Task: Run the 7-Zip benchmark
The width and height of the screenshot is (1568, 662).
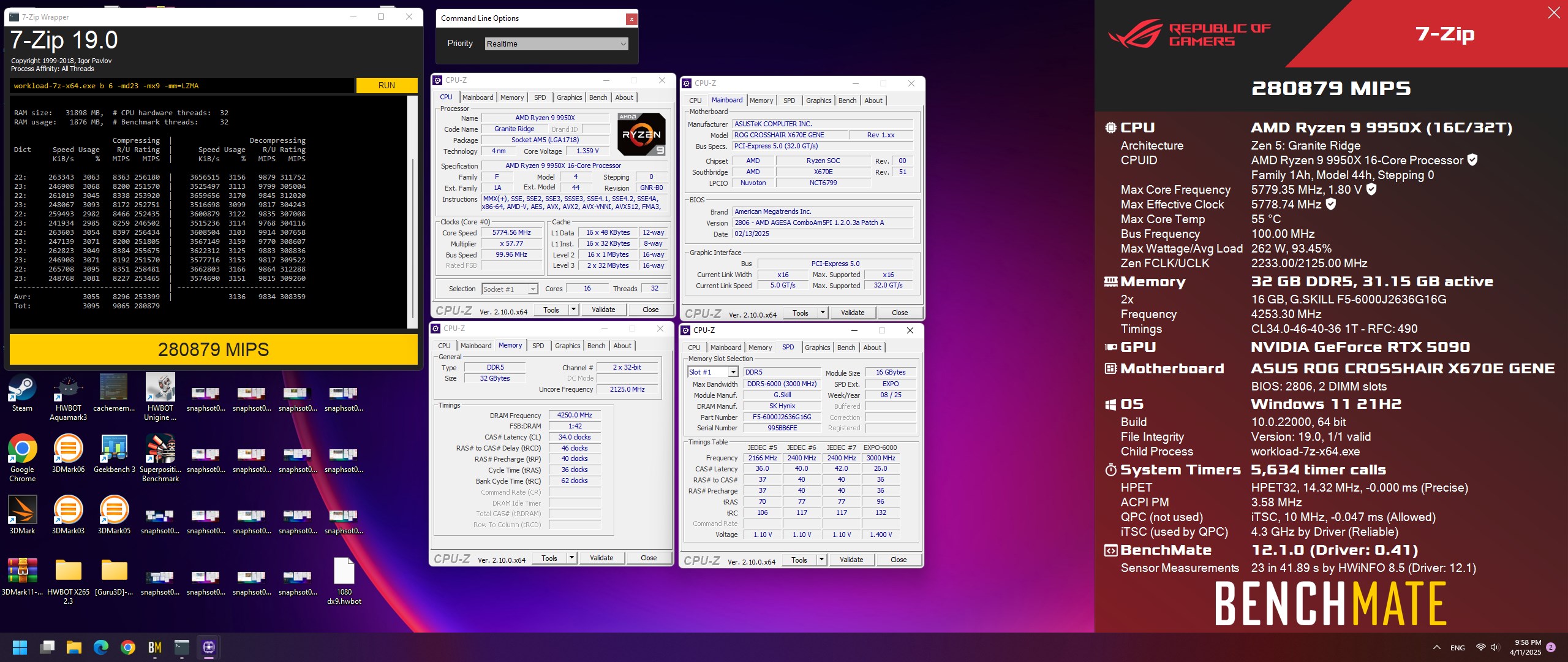Action: tap(386, 85)
